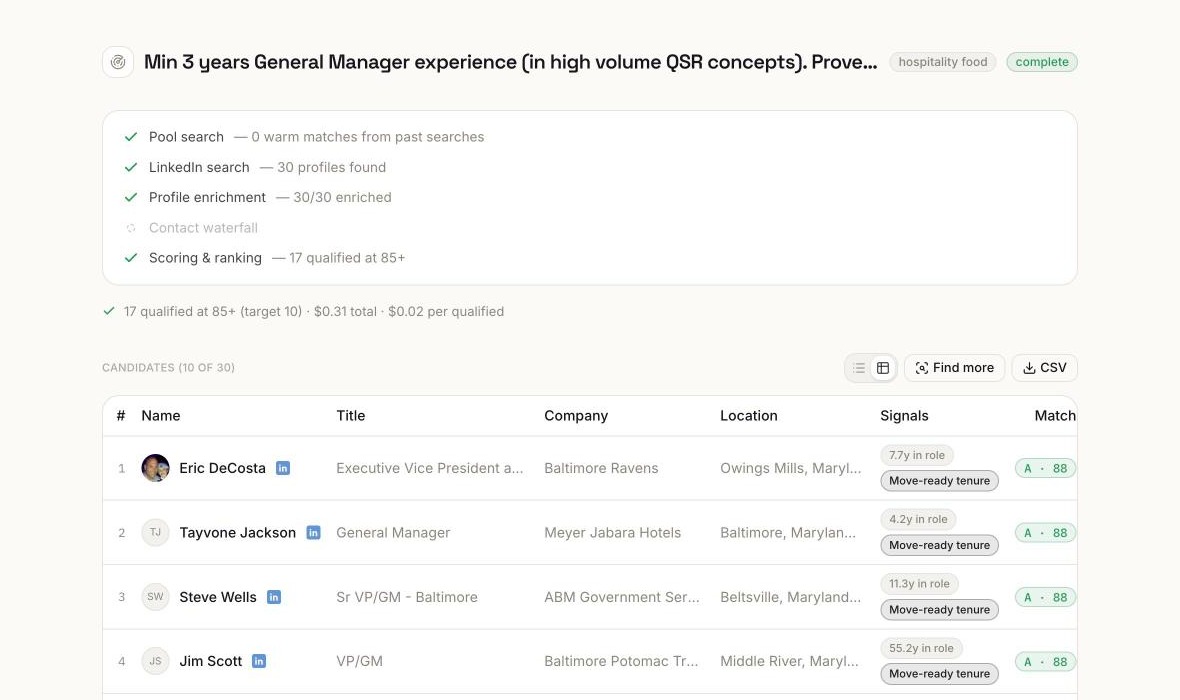1180x700 pixels.
Task: Open Jim Scott's LinkedIn profile icon
Action: coord(259,662)
